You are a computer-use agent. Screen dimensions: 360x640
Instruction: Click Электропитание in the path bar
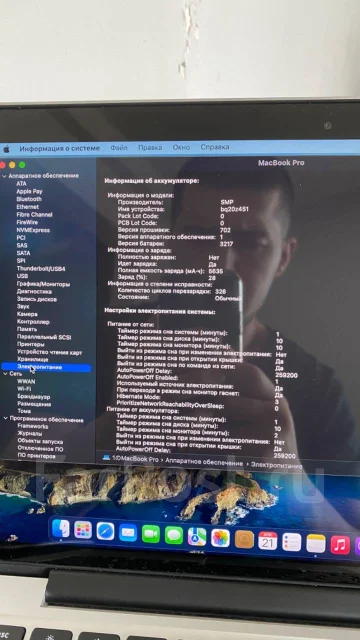277,465
